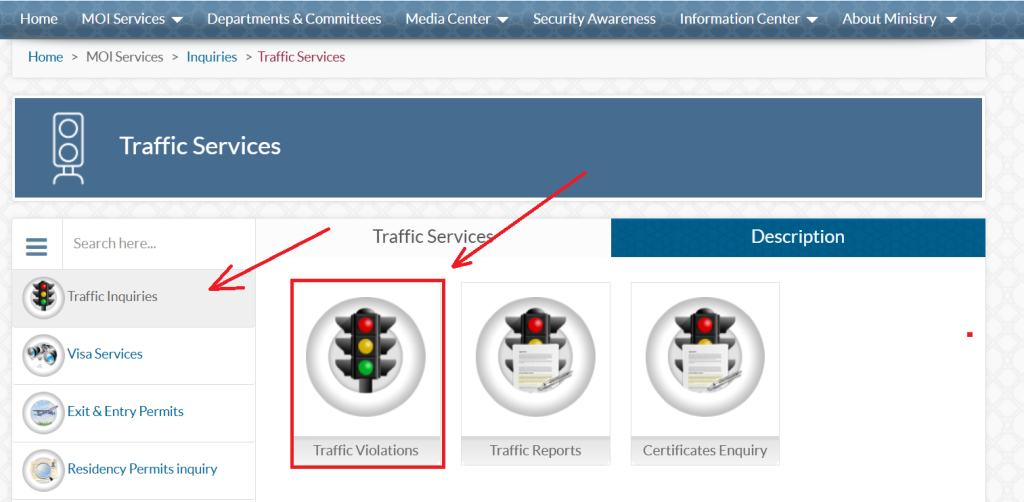Focus the 'Search here...' input field
1024x502 pixels.
click(159, 243)
